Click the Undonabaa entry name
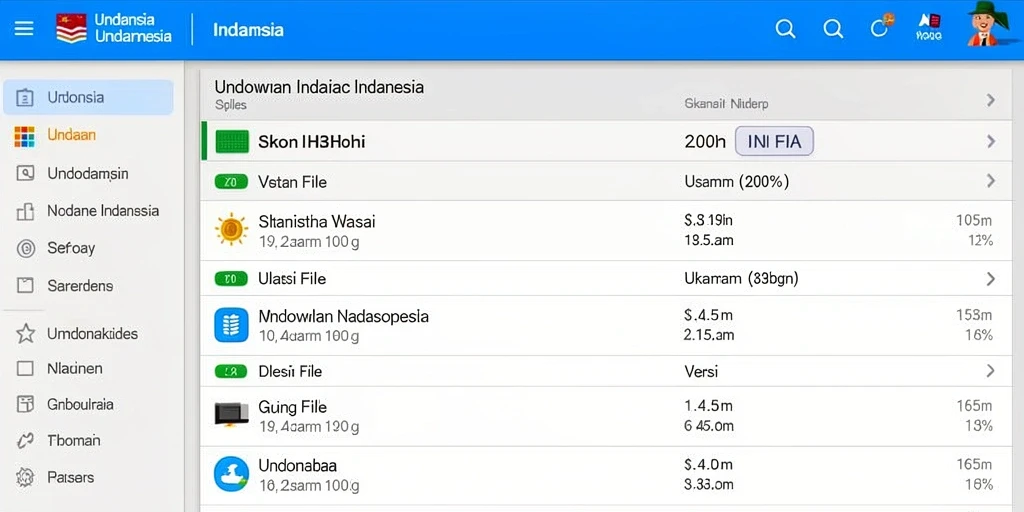Image resolution: width=1024 pixels, height=512 pixels. [298, 466]
